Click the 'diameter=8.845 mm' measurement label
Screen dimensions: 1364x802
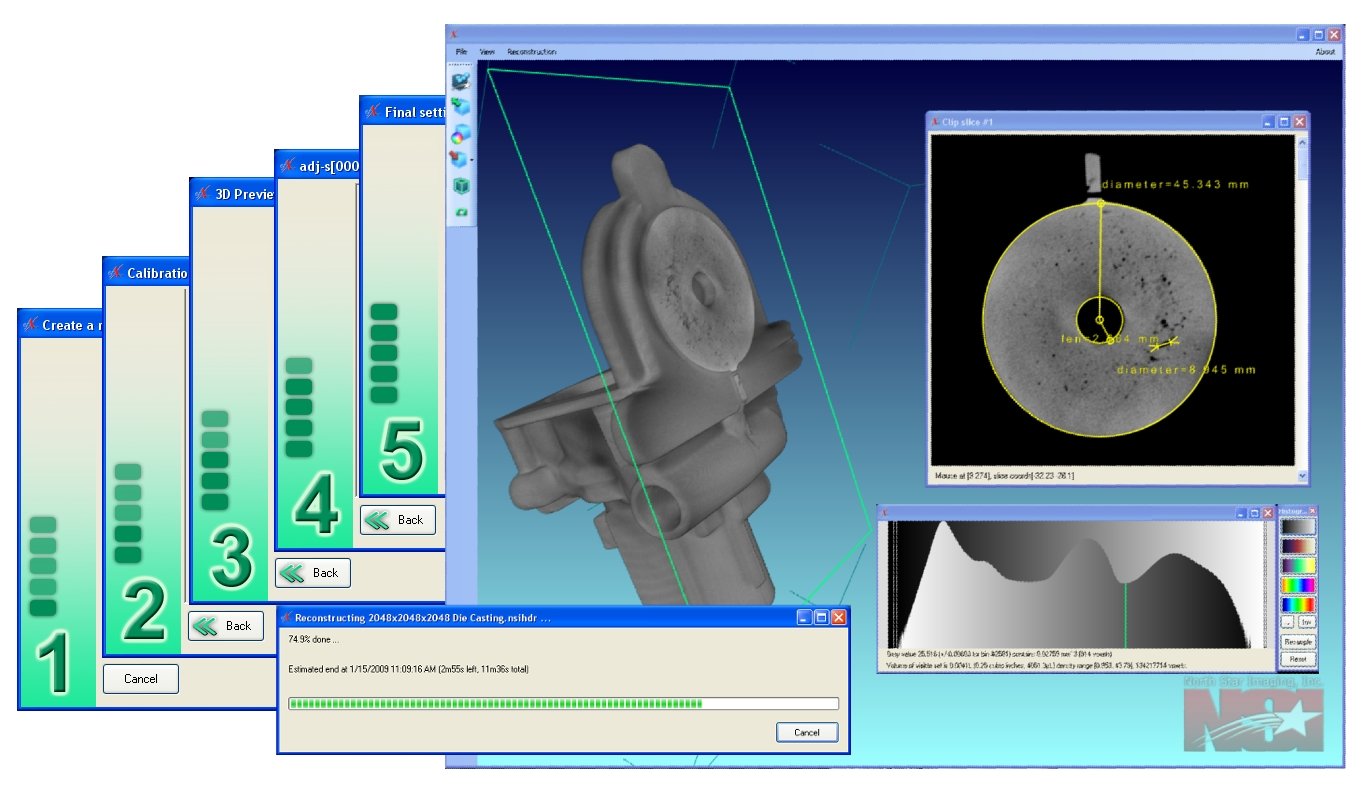pyautogui.click(x=1186, y=369)
